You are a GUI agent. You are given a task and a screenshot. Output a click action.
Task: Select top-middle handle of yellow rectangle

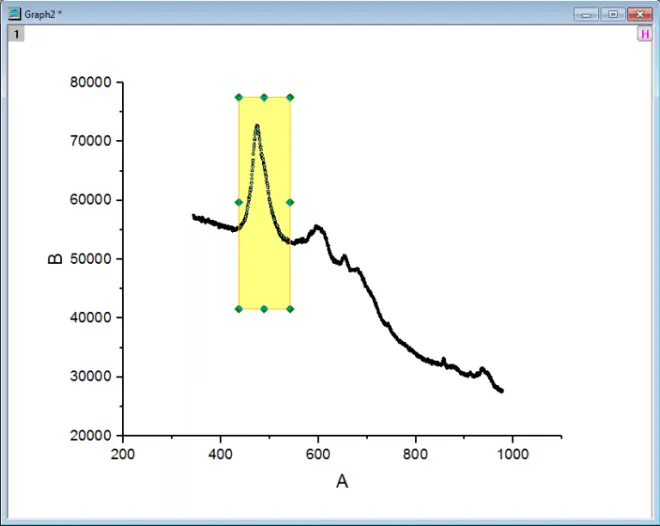point(264,98)
